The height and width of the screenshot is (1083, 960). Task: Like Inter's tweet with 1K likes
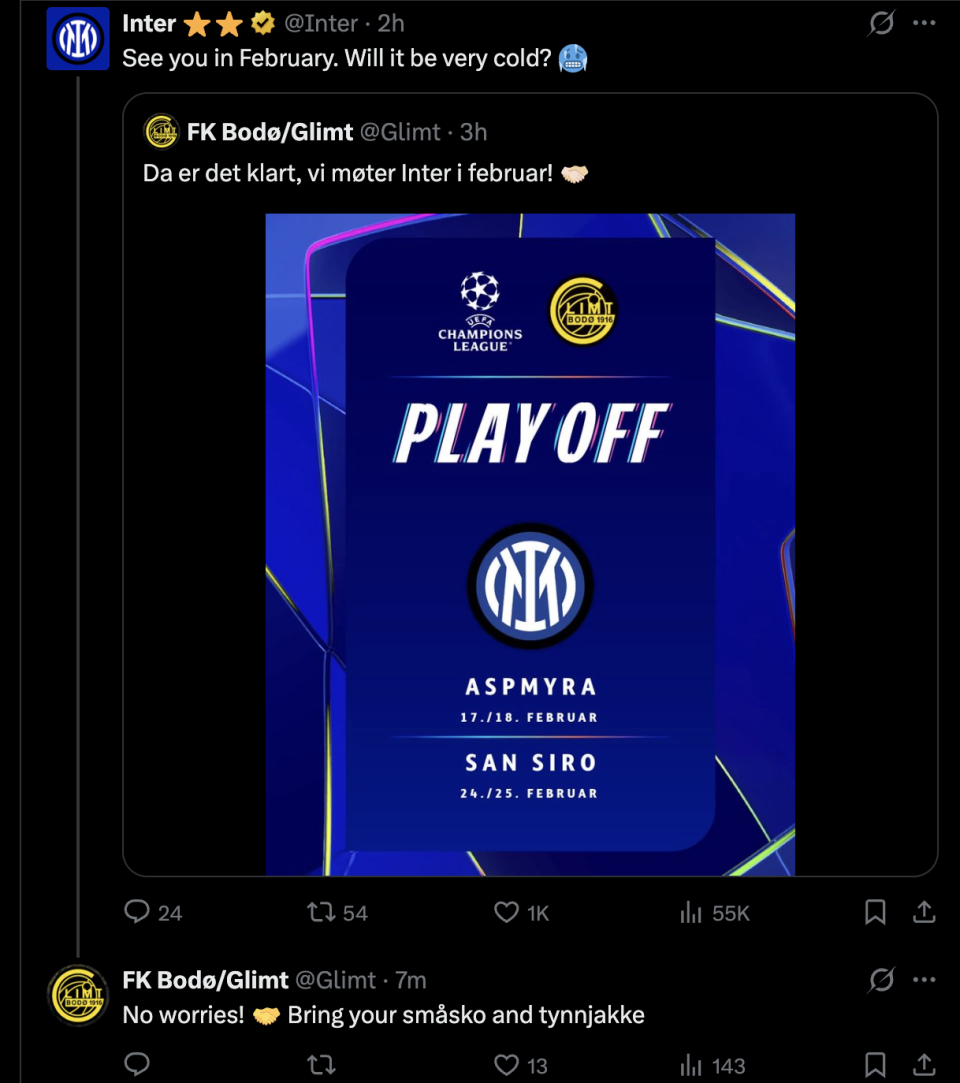(507, 912)
